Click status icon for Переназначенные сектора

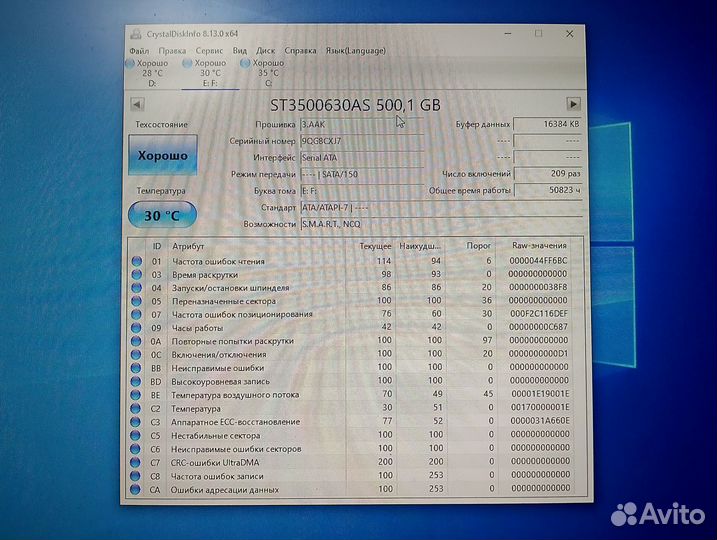pos(136,301)
